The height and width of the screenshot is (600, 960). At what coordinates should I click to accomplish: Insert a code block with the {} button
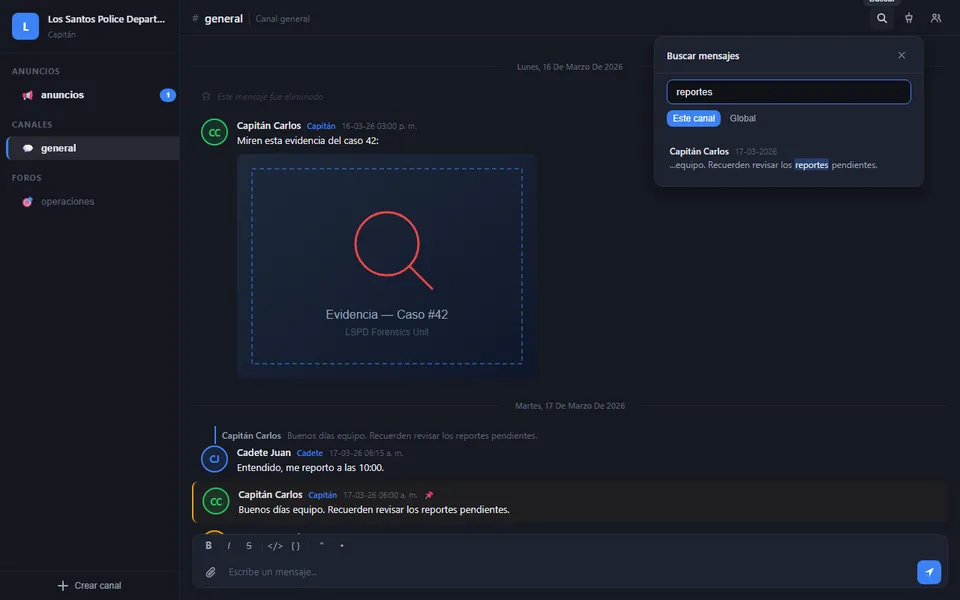pos(296,546)
